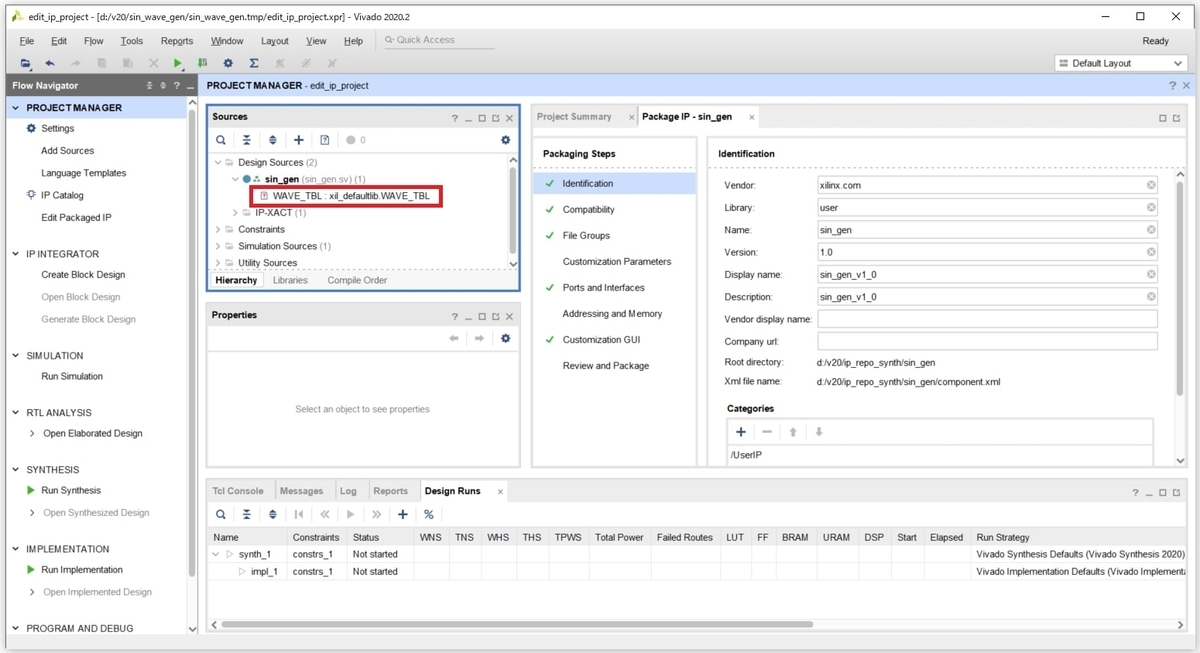This screenshot has width=1200, height=653.
Task: Collapse the RTL ANALYSIS section
Action: tap(16, 412)
